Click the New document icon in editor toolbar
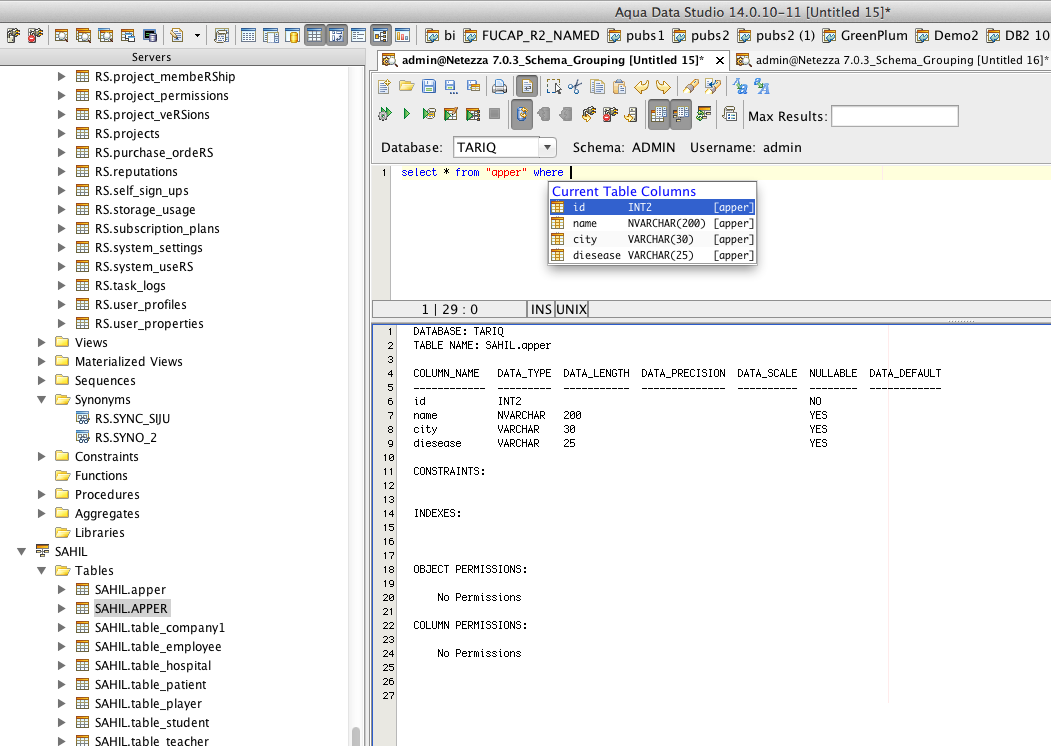 point(384,87)
